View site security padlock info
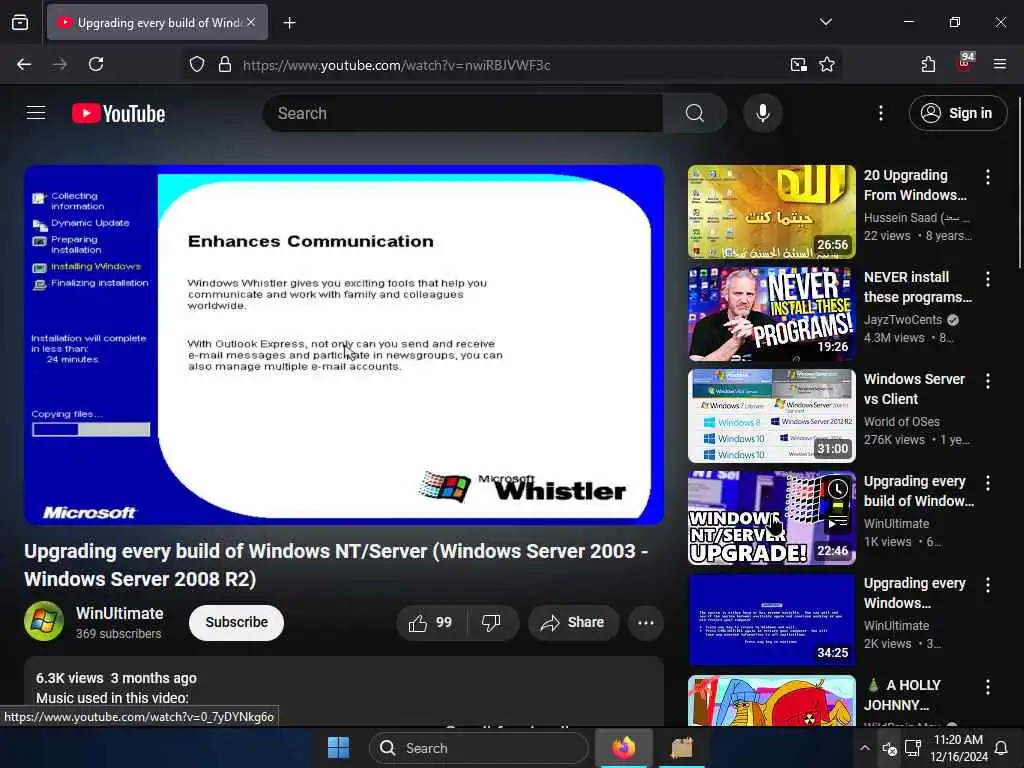 [x=225, y=64]
